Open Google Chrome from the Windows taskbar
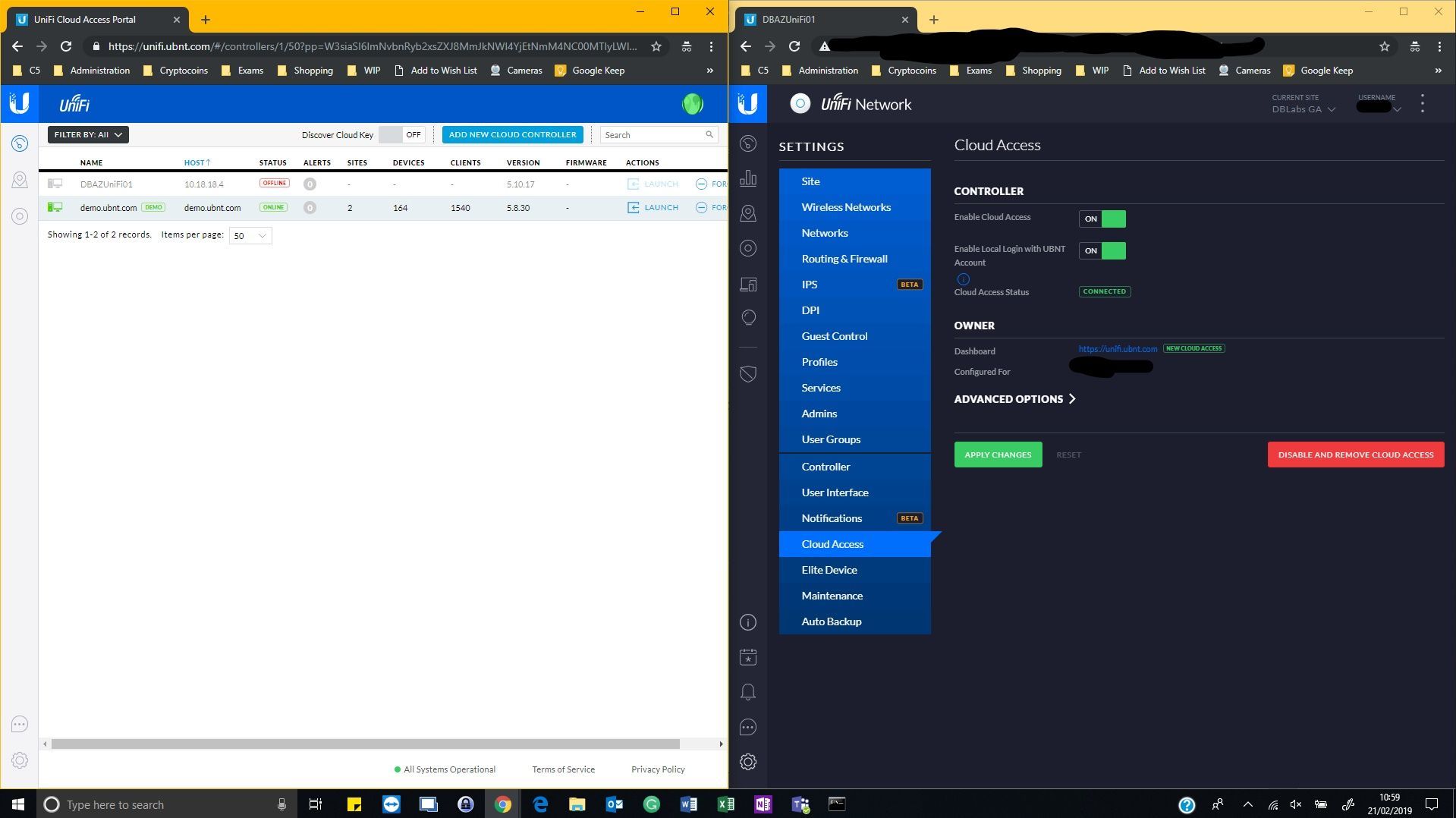The width and height of the screenshot is (1456, 818). 502,804
